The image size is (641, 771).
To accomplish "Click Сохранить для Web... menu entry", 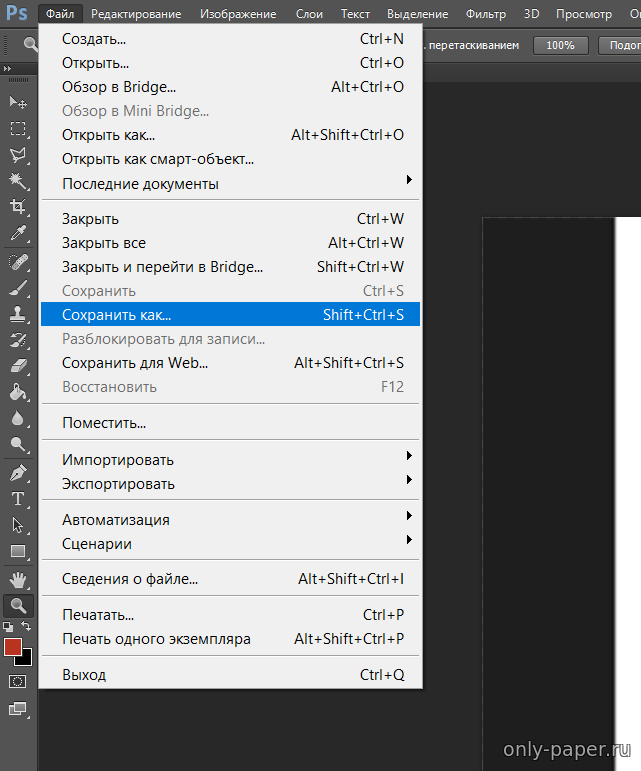I will pyautogui.click(x=230, y=362).
